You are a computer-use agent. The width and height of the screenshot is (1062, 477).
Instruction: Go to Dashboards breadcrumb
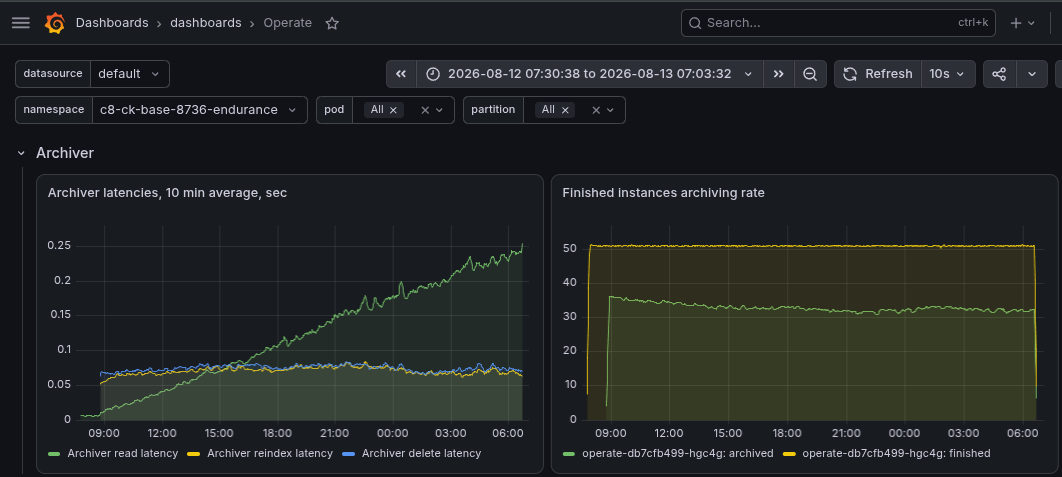[x=112, y=23]
